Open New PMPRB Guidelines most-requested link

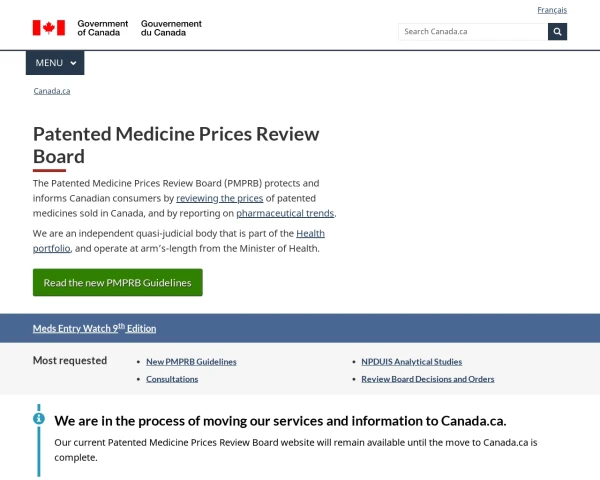click(191, 362)
